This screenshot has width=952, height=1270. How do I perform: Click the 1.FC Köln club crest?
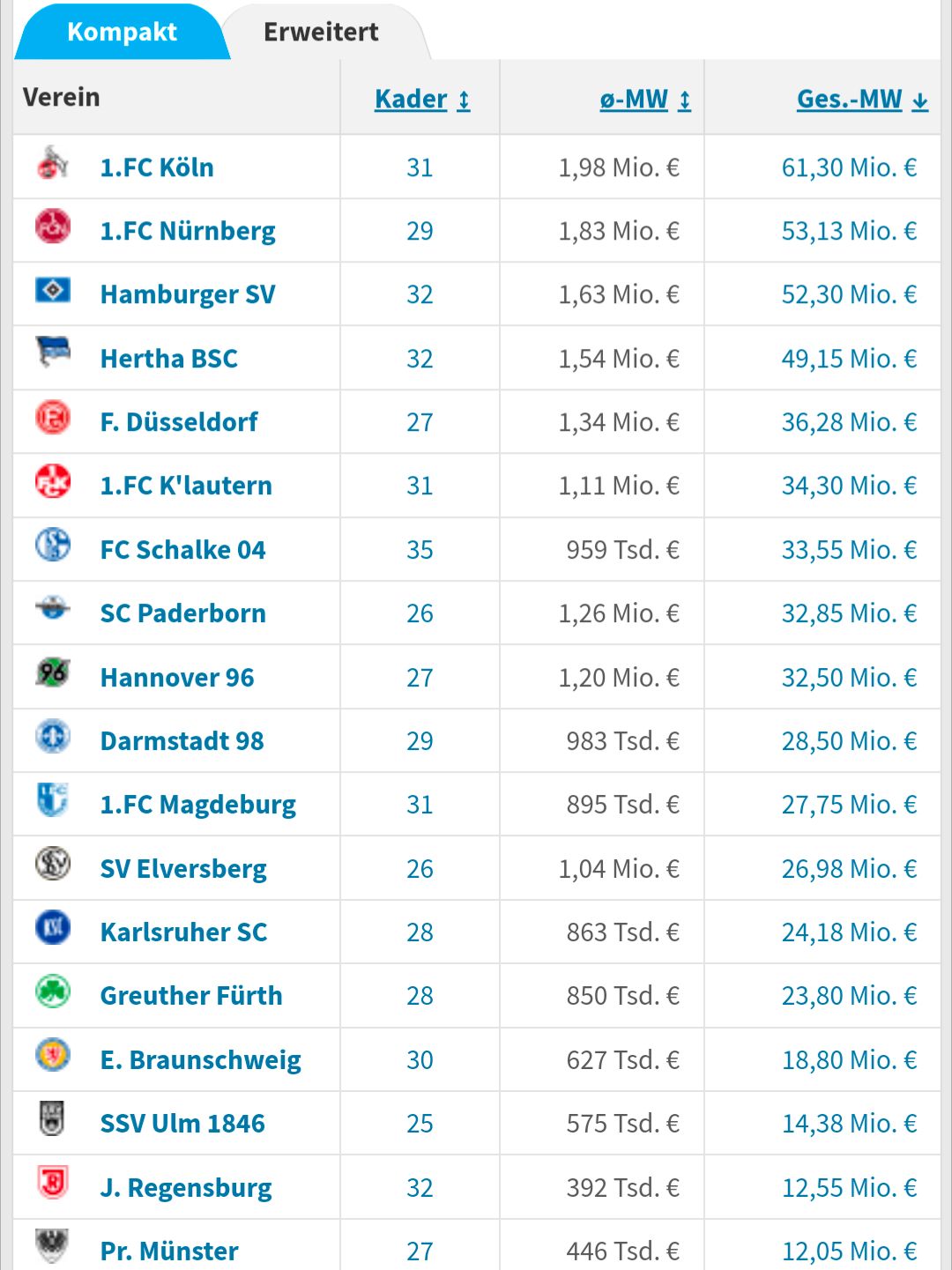53,164
